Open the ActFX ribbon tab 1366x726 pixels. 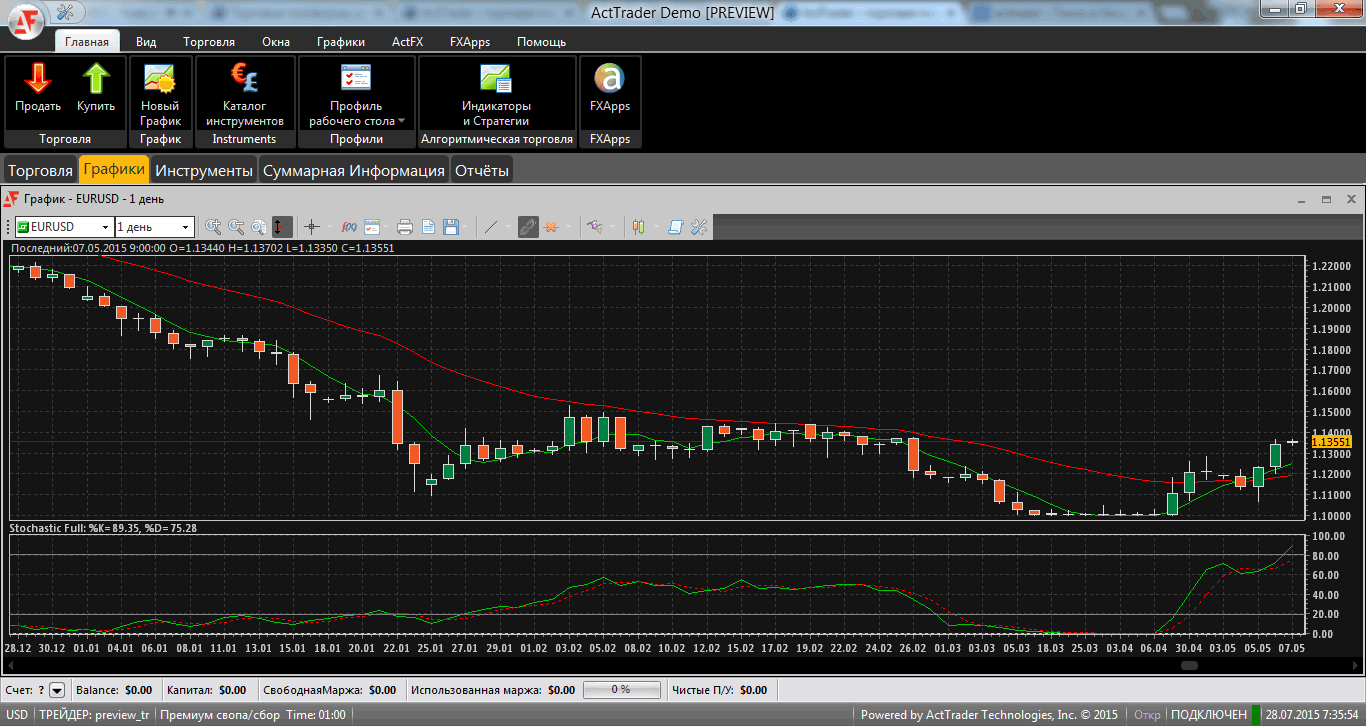407,41
